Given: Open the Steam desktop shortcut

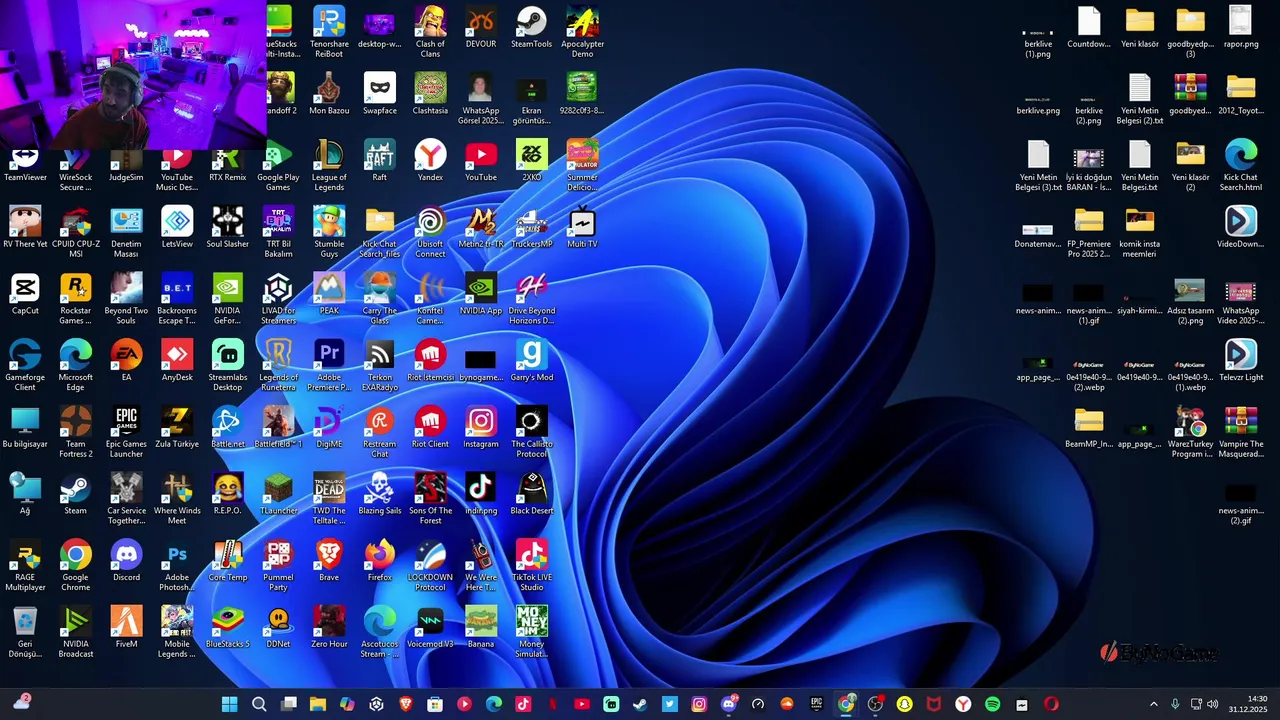Looking at the screenshot, I should (x=75, y=495).
